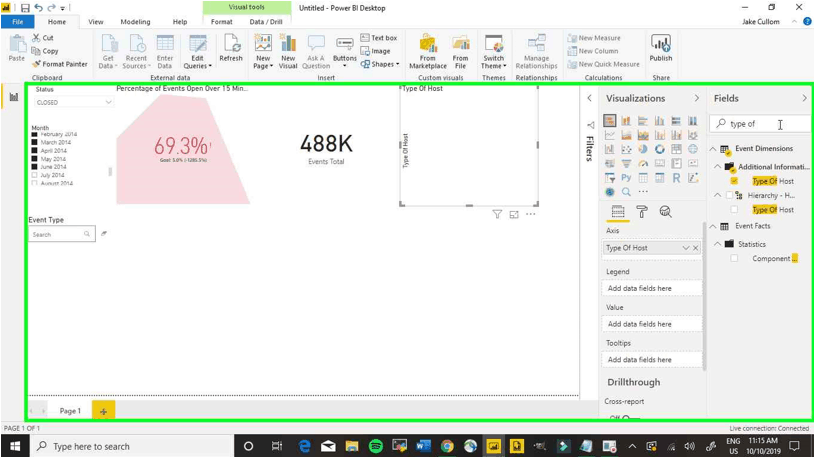This screenshot has height=458, width=816.
Task: Click Refresh in External data group
Action: point(231,48)
